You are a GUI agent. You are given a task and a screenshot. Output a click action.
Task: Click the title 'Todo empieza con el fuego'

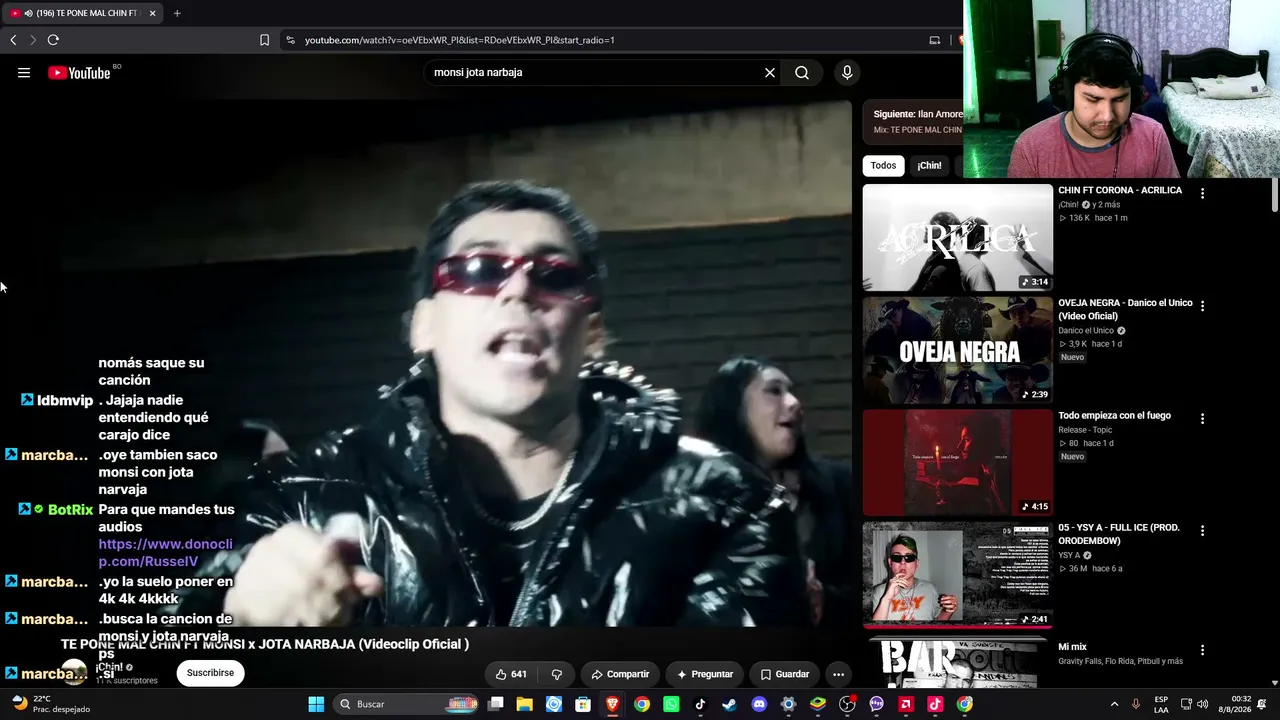click(1114, 416)
